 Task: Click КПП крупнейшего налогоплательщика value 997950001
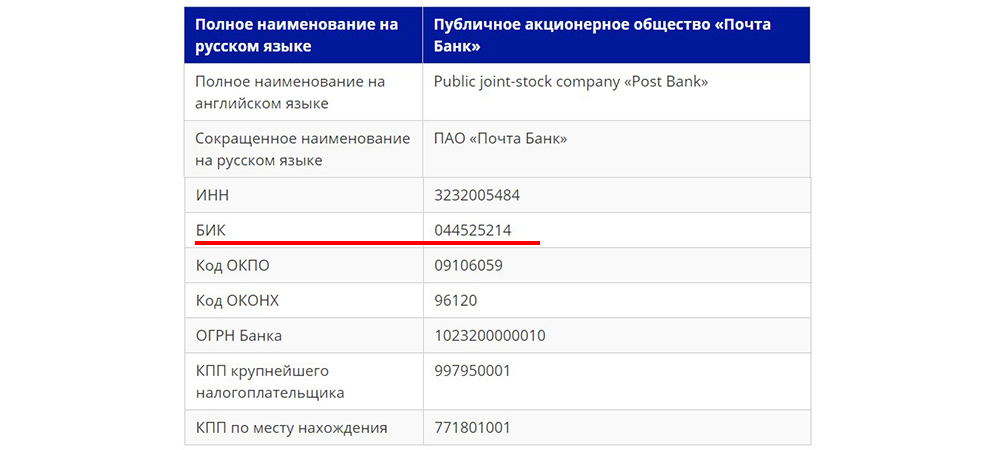click(x=473, y=370)
